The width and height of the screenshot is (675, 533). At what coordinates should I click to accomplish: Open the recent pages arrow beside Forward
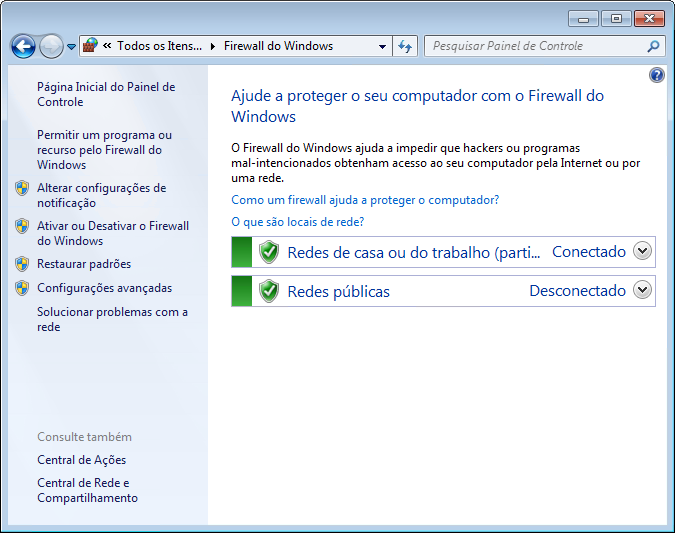(x=71, y=46)
